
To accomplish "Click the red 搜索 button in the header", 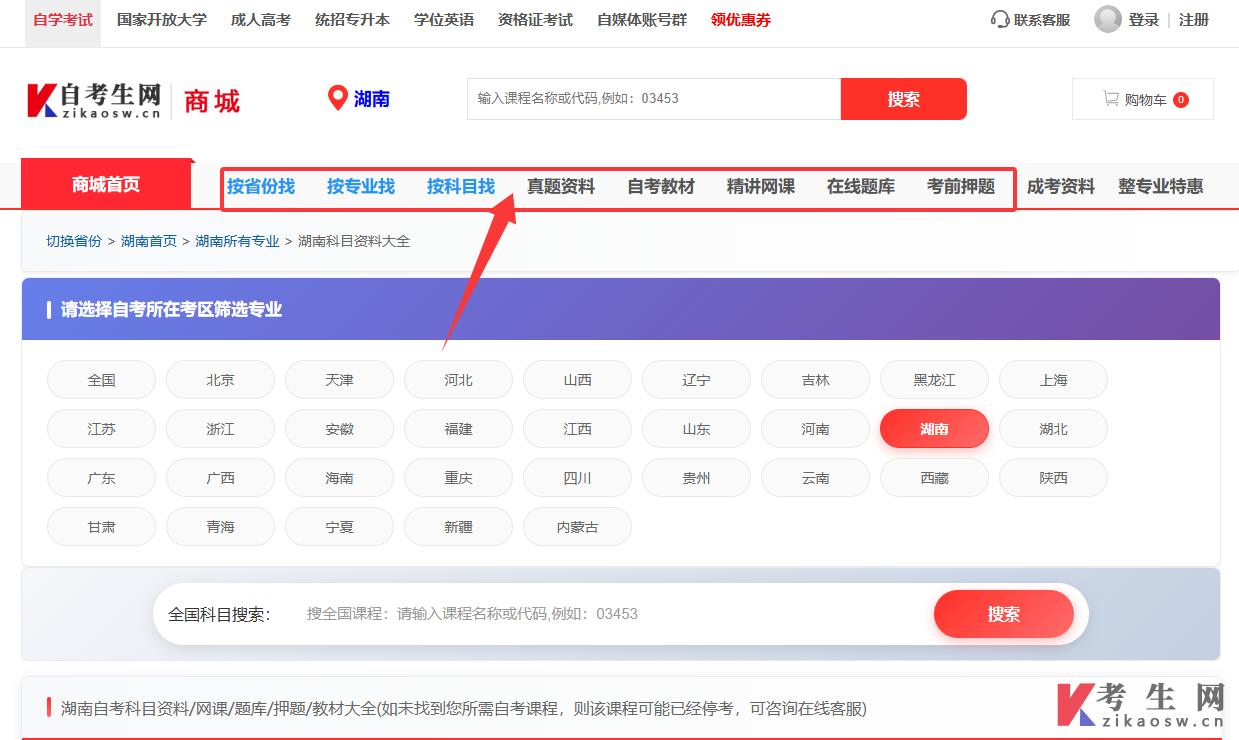I will 904,98.
